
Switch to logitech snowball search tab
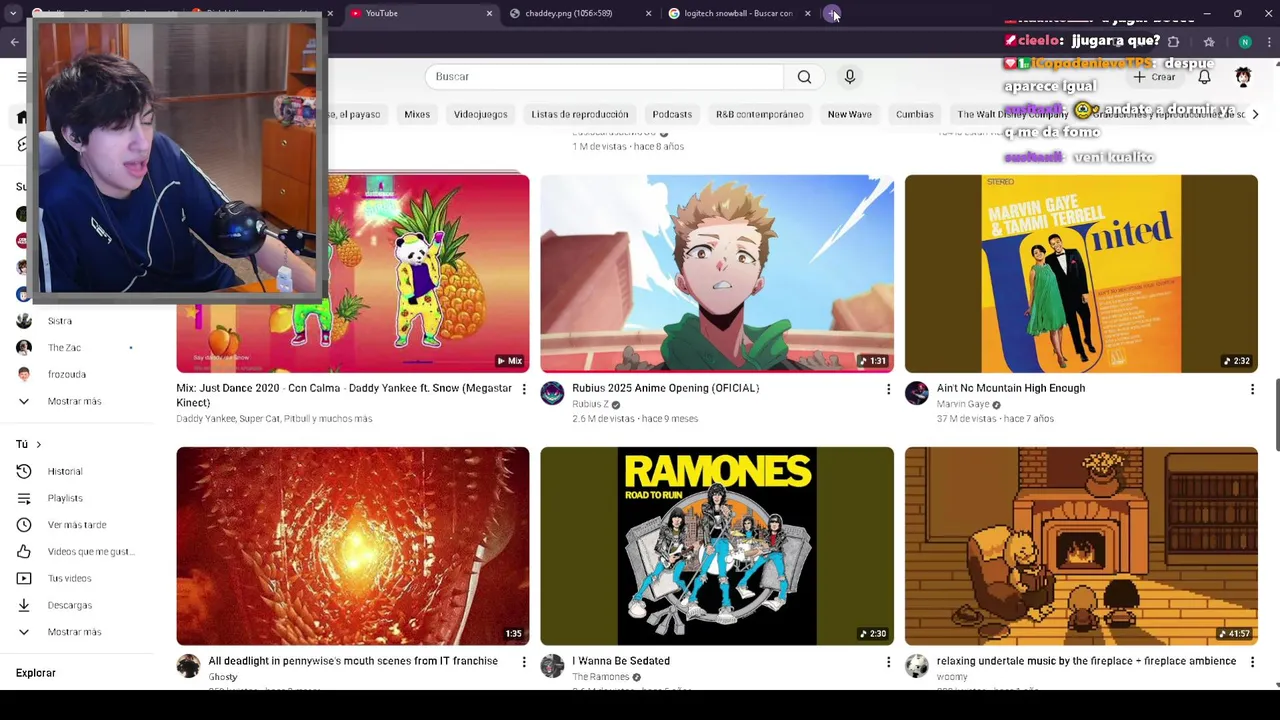[740, 13]
